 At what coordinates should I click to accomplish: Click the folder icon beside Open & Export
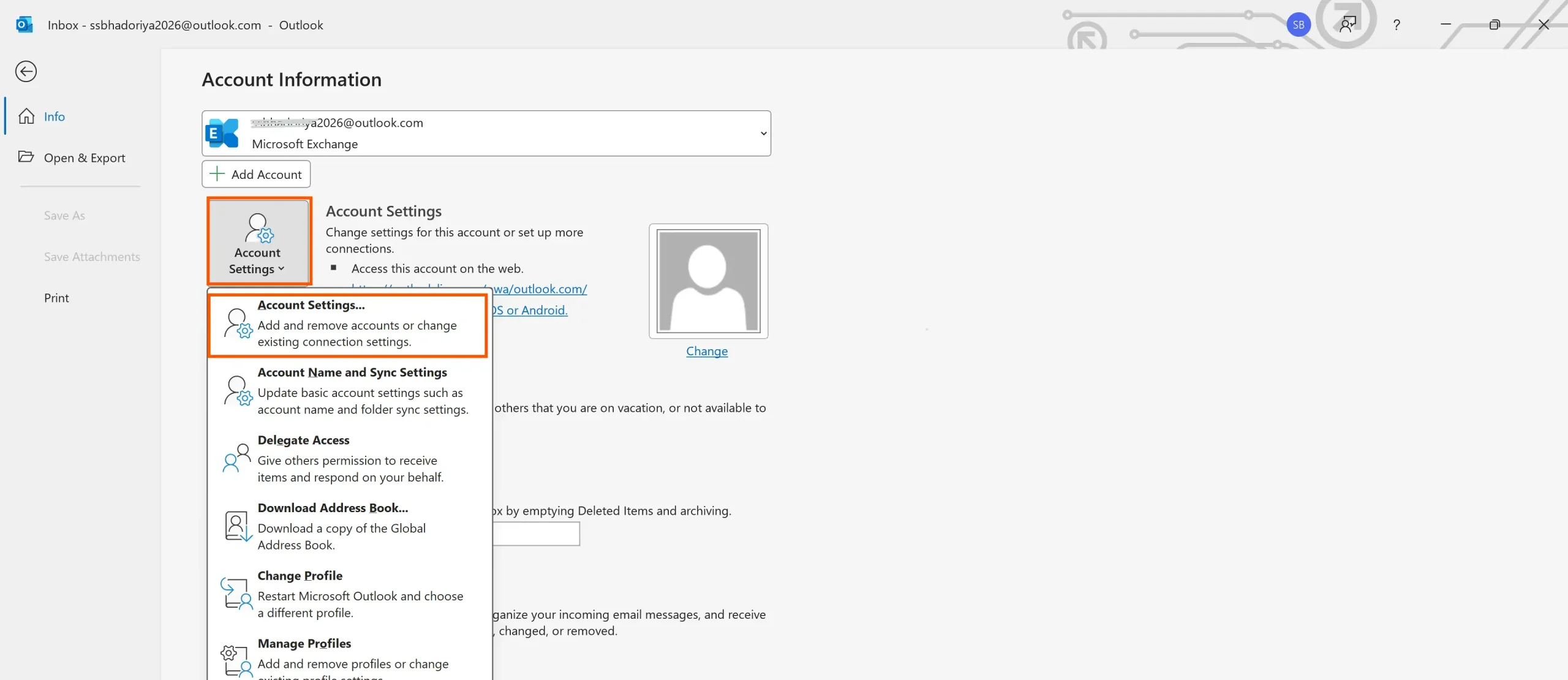pos(26,156)
